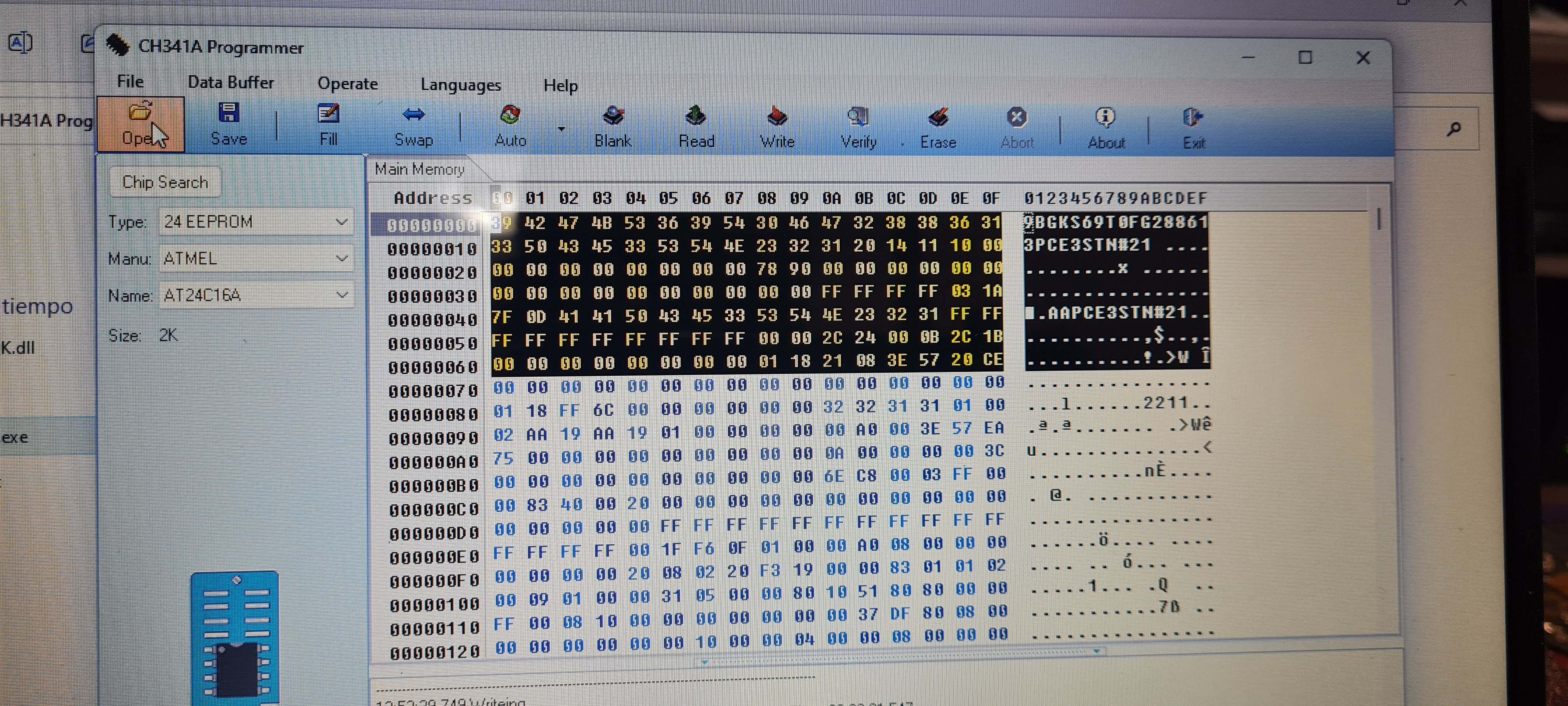Click the Chip Search button
Screen dimensions: 1568x706
(x=165, y=182)
